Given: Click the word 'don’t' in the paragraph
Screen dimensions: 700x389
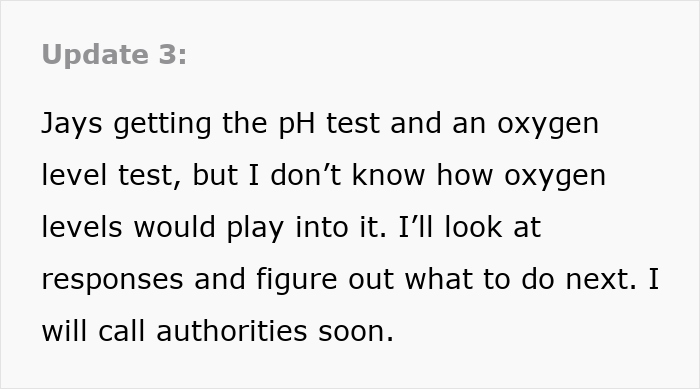Looking at the screenshot, I should [x=306, y=175].
